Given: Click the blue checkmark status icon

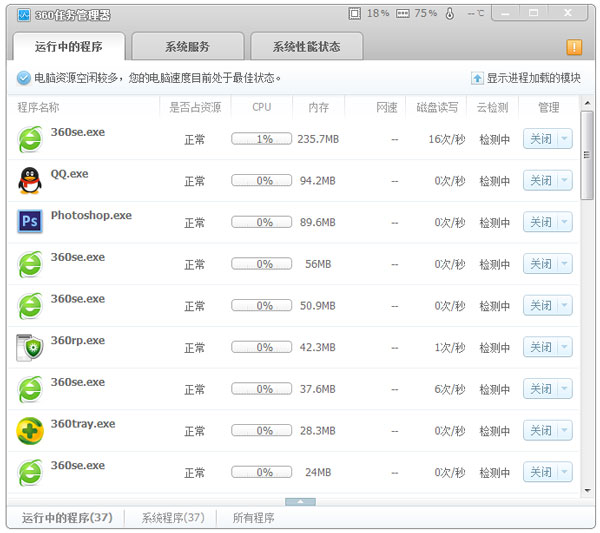Looking at the screenshot, I should click(24, 78).
